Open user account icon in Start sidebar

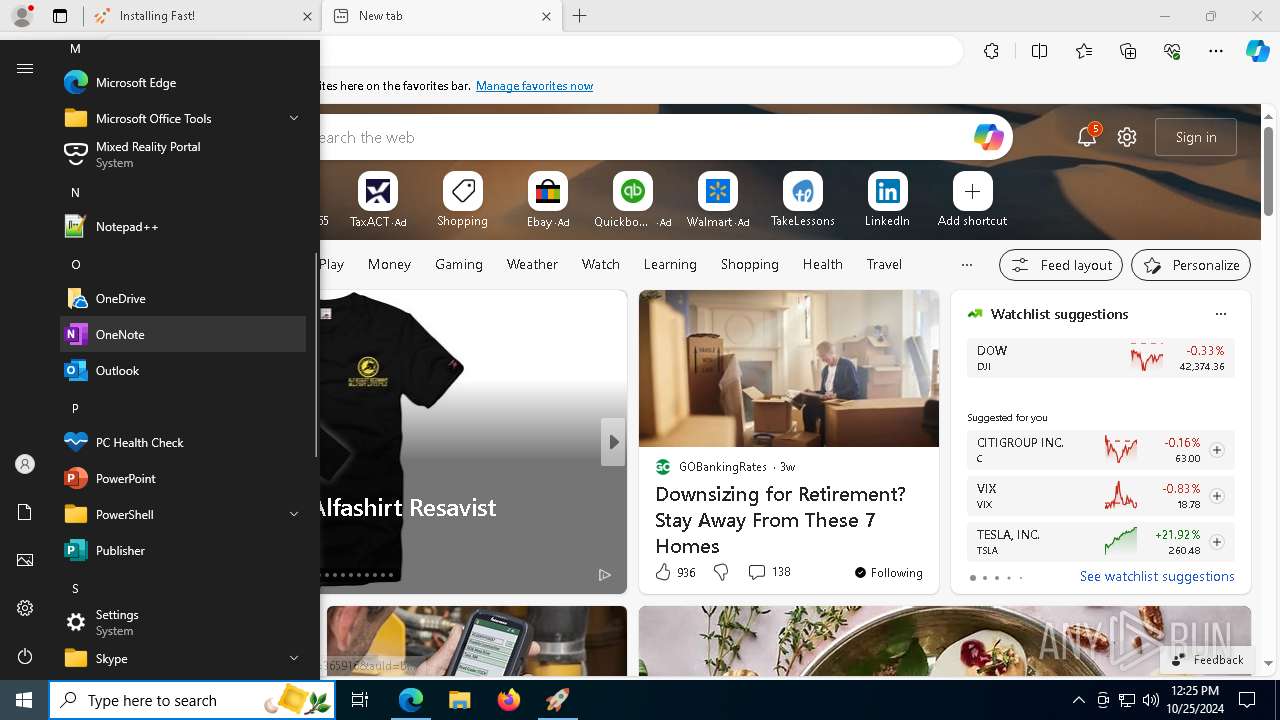tap(25, 464)
